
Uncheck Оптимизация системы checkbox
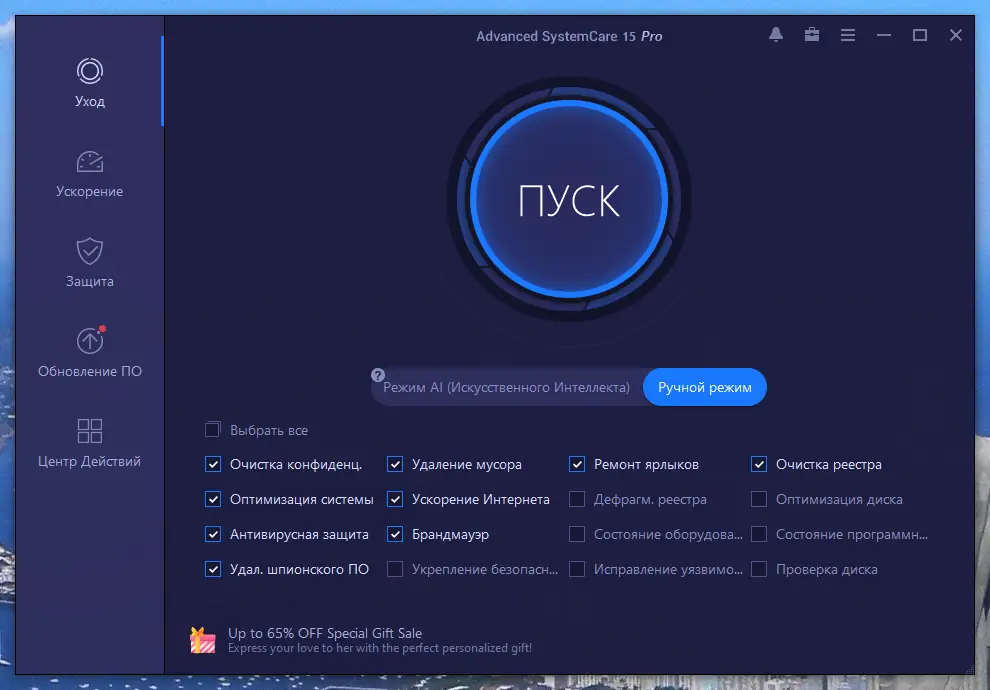click(213, 499)
